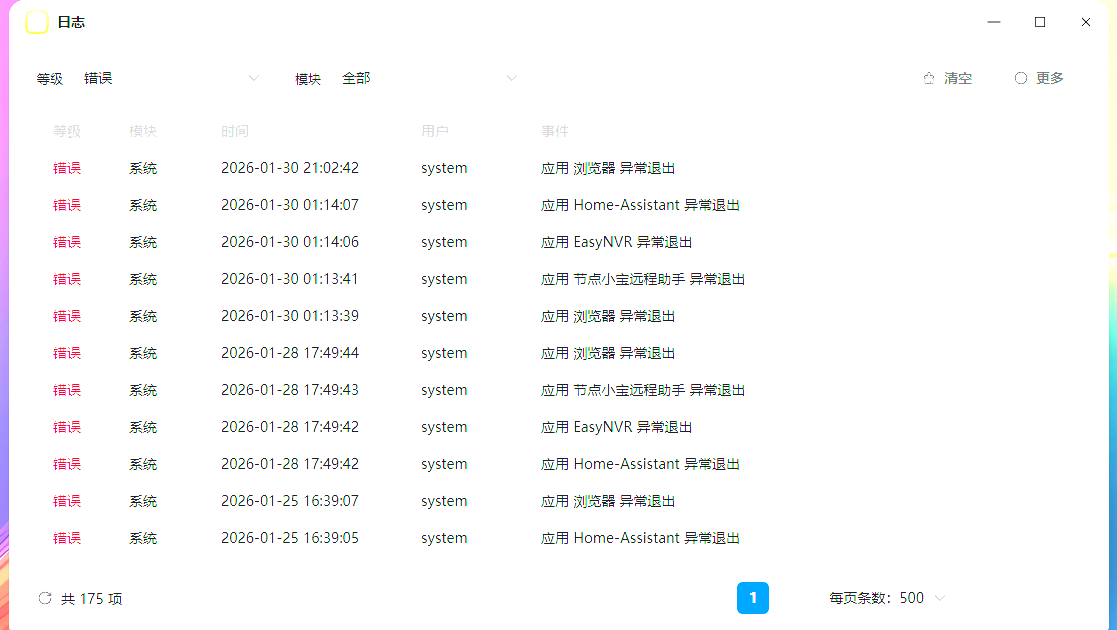1117x630 pixels.
Task: Click the broom icon next to 清空
Action: (927, 77)
